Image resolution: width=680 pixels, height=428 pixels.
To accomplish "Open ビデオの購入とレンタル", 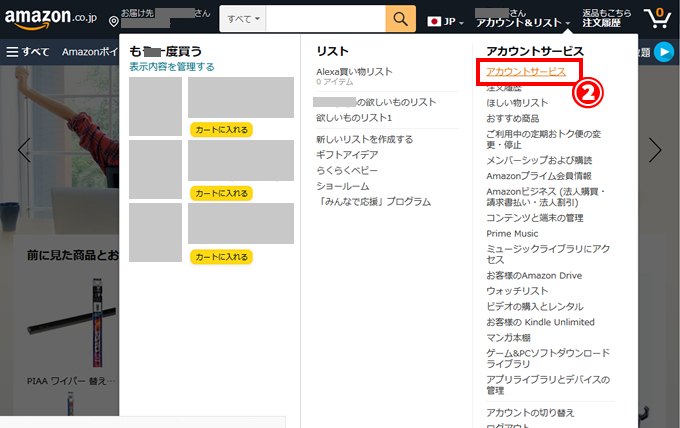I will click(x=535, y=307).
